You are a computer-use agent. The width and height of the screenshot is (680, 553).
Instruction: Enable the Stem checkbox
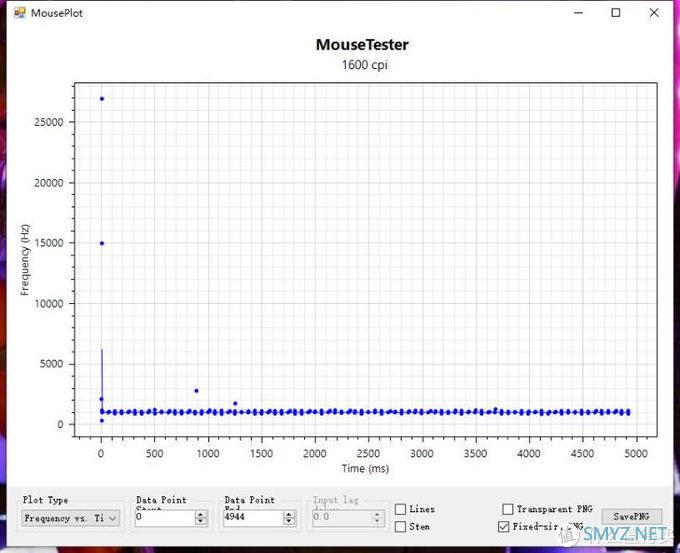pos(401,527)
